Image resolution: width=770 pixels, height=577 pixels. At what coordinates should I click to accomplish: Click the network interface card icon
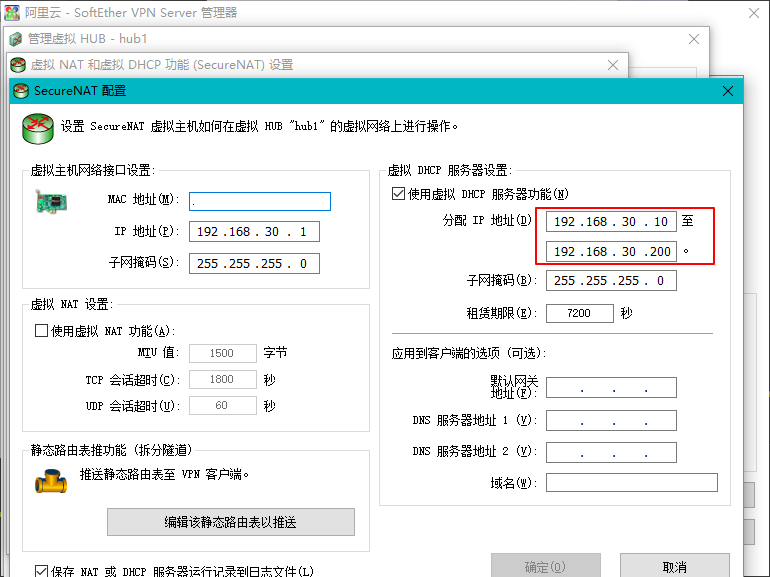point(51,201)
